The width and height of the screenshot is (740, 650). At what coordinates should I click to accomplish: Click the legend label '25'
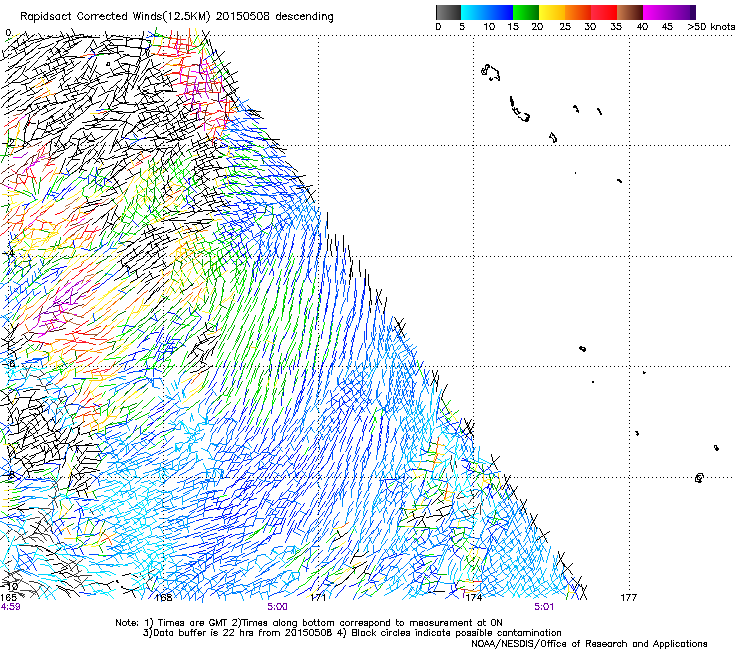(565, 27)
